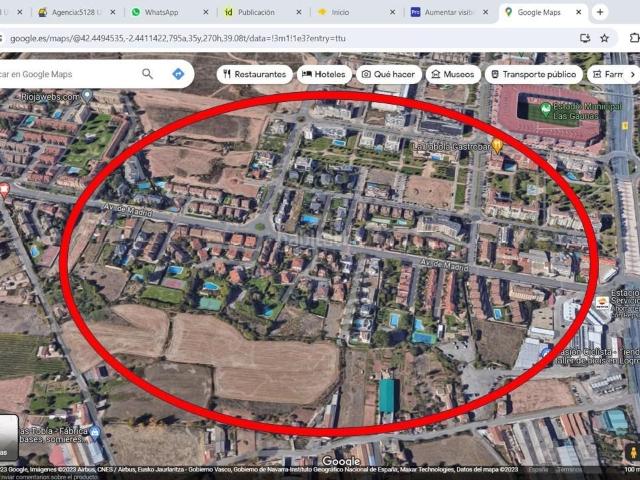Screen dimensions: 640x480
Task: Open a new browser tab
Action: pos(600,13)
